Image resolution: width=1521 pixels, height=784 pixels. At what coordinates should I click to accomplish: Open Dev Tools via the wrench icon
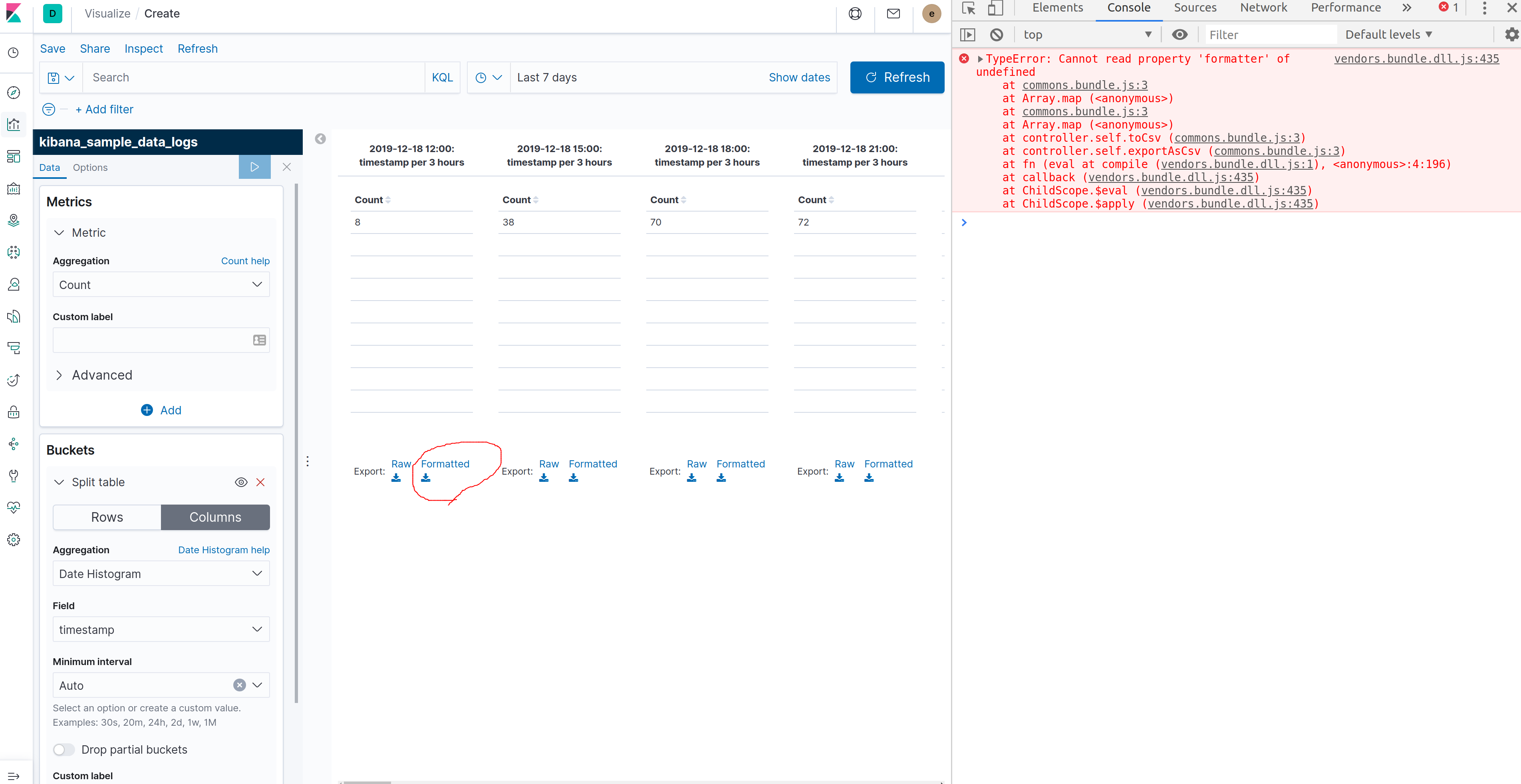(x=13, y=476)
